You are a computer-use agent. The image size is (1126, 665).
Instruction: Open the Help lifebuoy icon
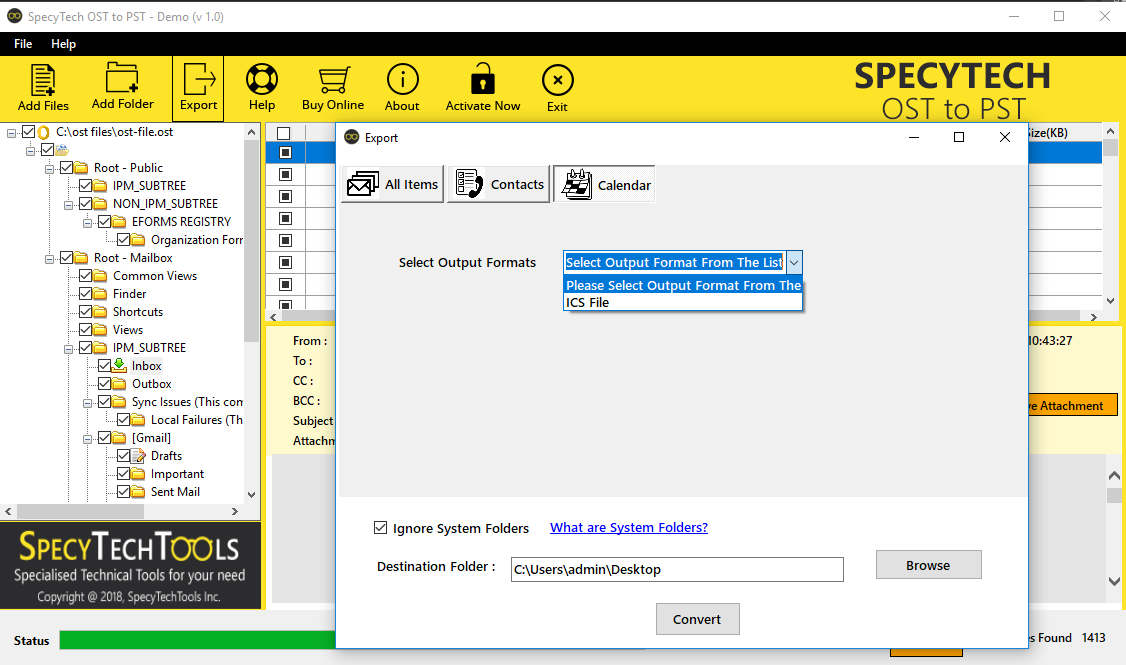click(261, 79)
